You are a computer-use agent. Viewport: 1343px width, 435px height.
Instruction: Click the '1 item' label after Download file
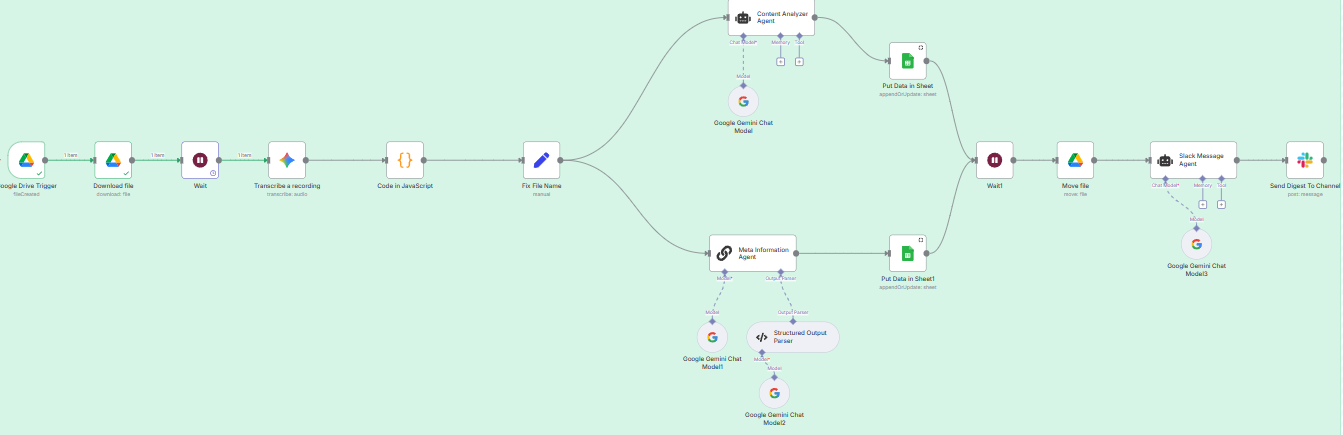[x=157, y=155]
